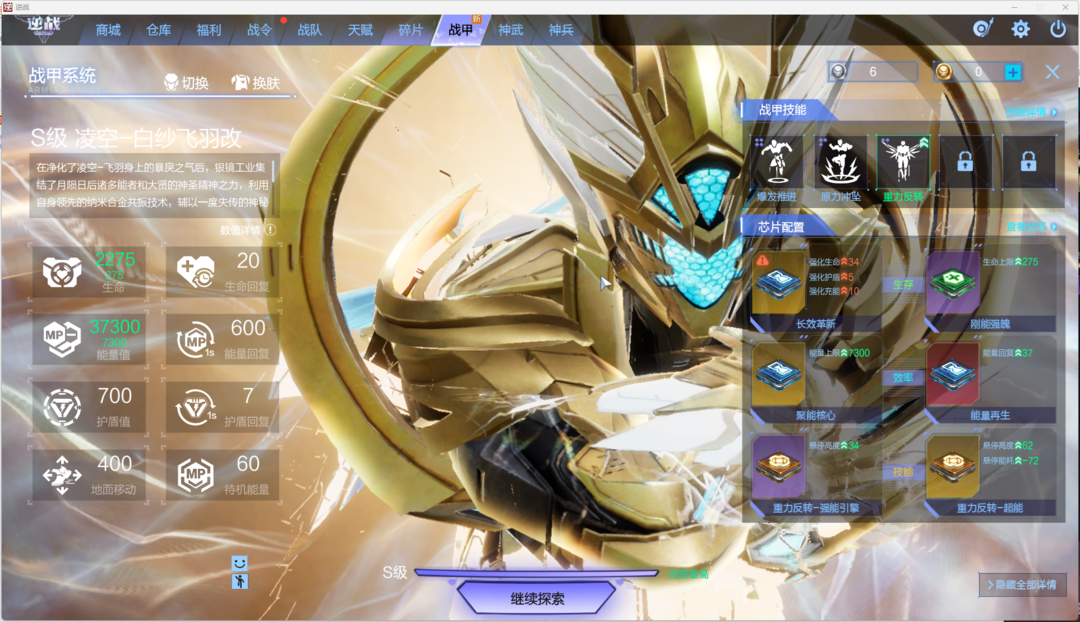Click the armor name S级 凌空-白纱飞羽改

136,138
